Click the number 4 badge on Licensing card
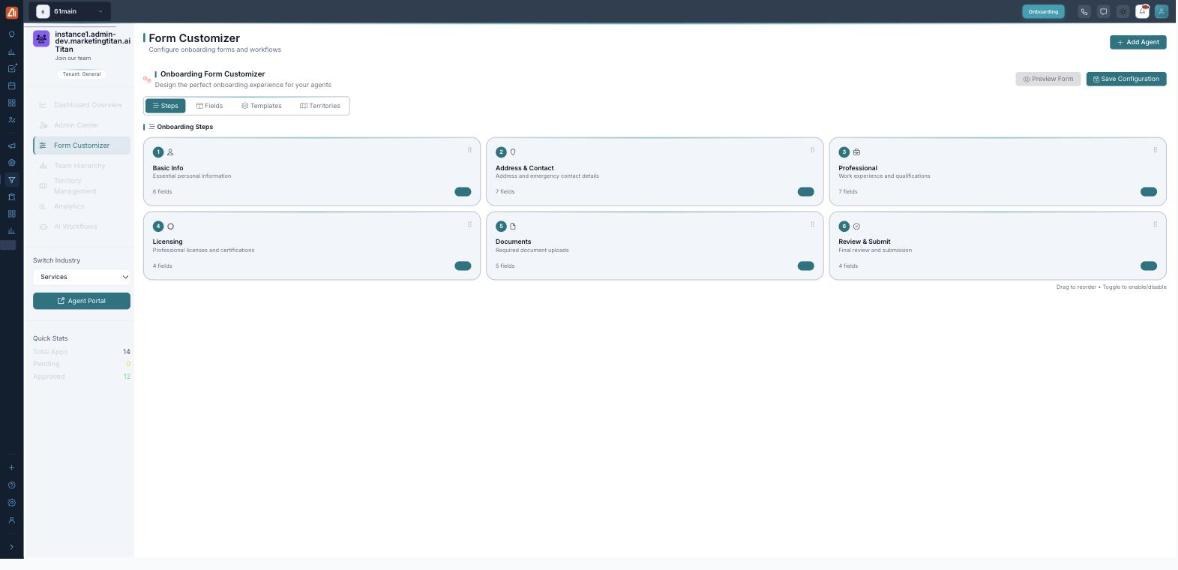This screenshot has height=570, width=1178. (158, 226)
